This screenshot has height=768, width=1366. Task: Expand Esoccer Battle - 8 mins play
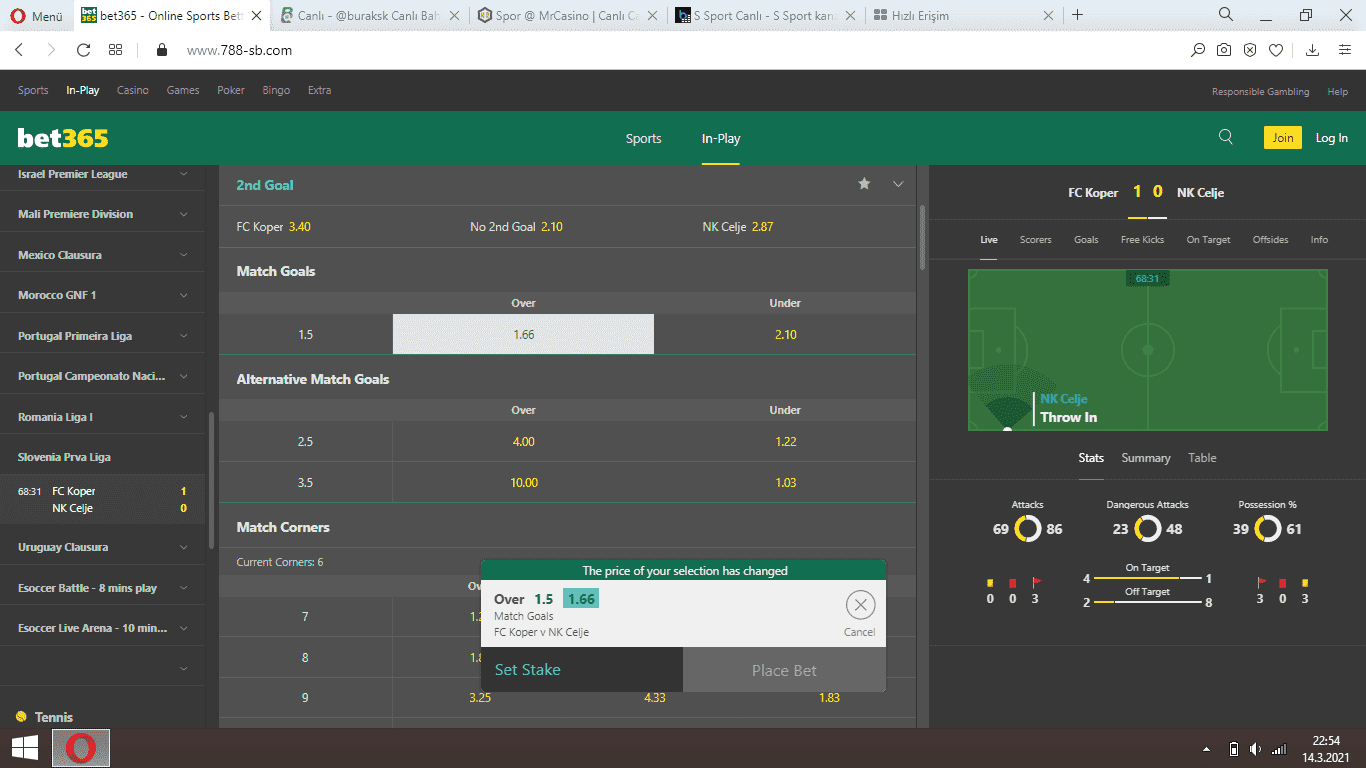click(x=183, y=588)
